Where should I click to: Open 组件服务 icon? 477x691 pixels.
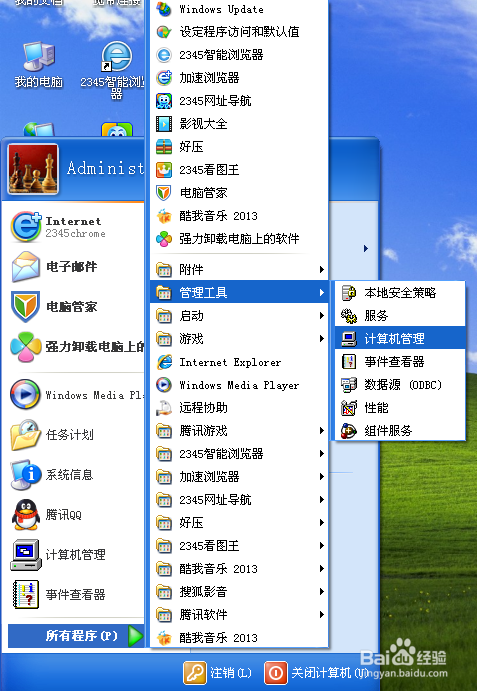click(x=349, y=431)
